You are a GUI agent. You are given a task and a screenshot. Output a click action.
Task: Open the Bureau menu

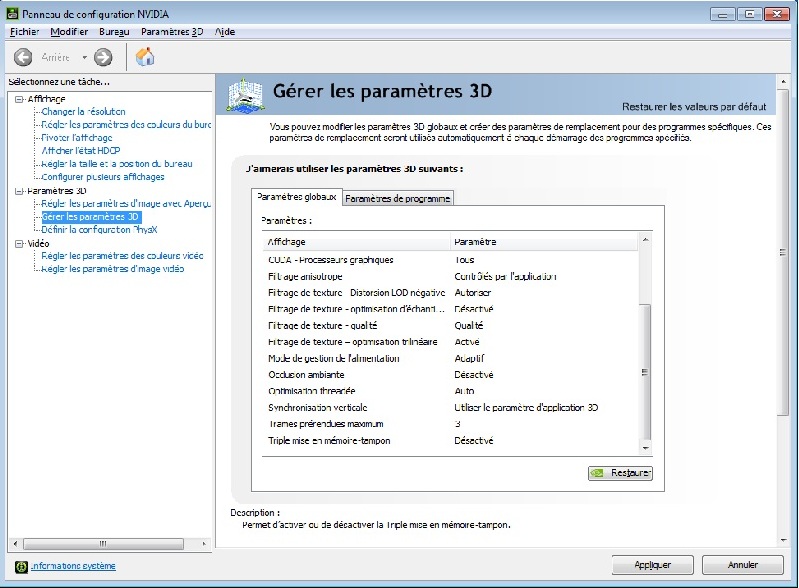pos(114,32)
